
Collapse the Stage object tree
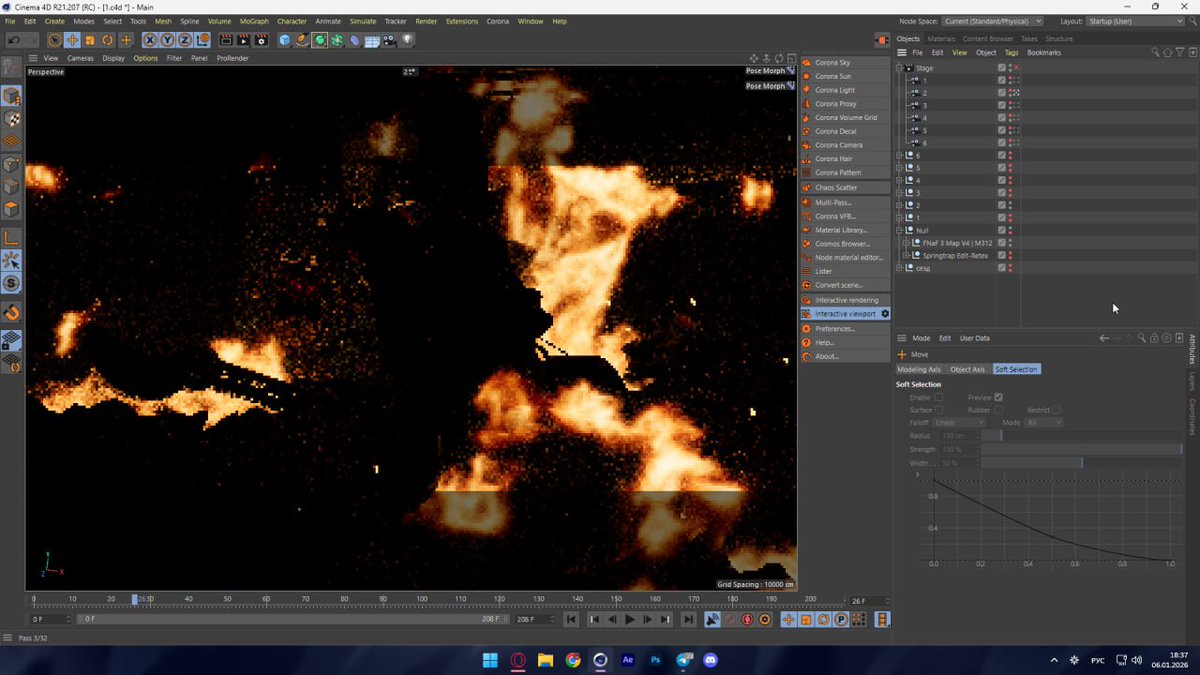click(899, 68)
